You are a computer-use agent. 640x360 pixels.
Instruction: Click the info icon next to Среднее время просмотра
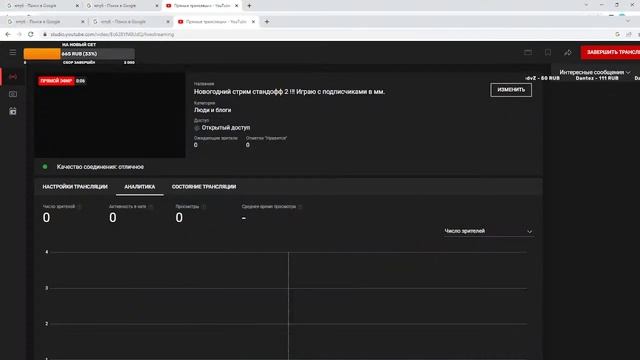coord(300,207)
